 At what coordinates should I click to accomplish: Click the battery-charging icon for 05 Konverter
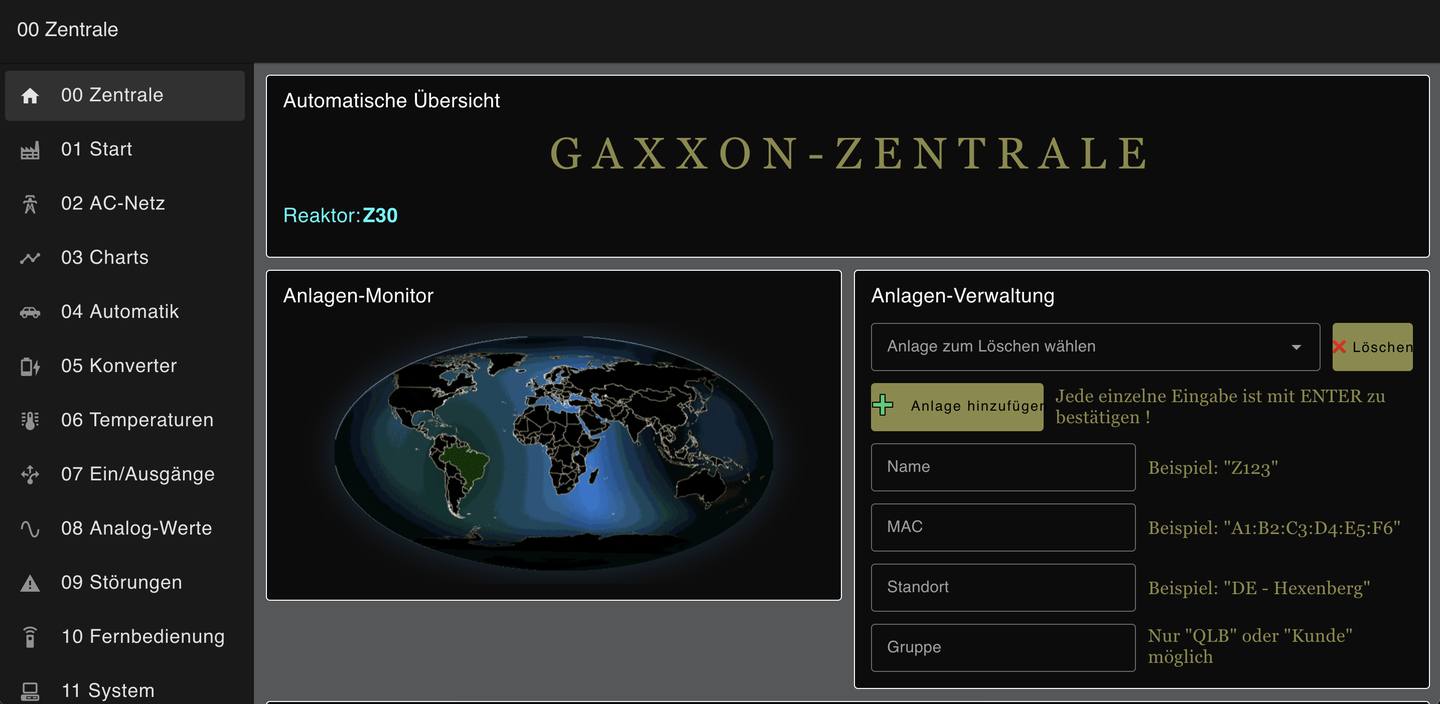[30, 366]
